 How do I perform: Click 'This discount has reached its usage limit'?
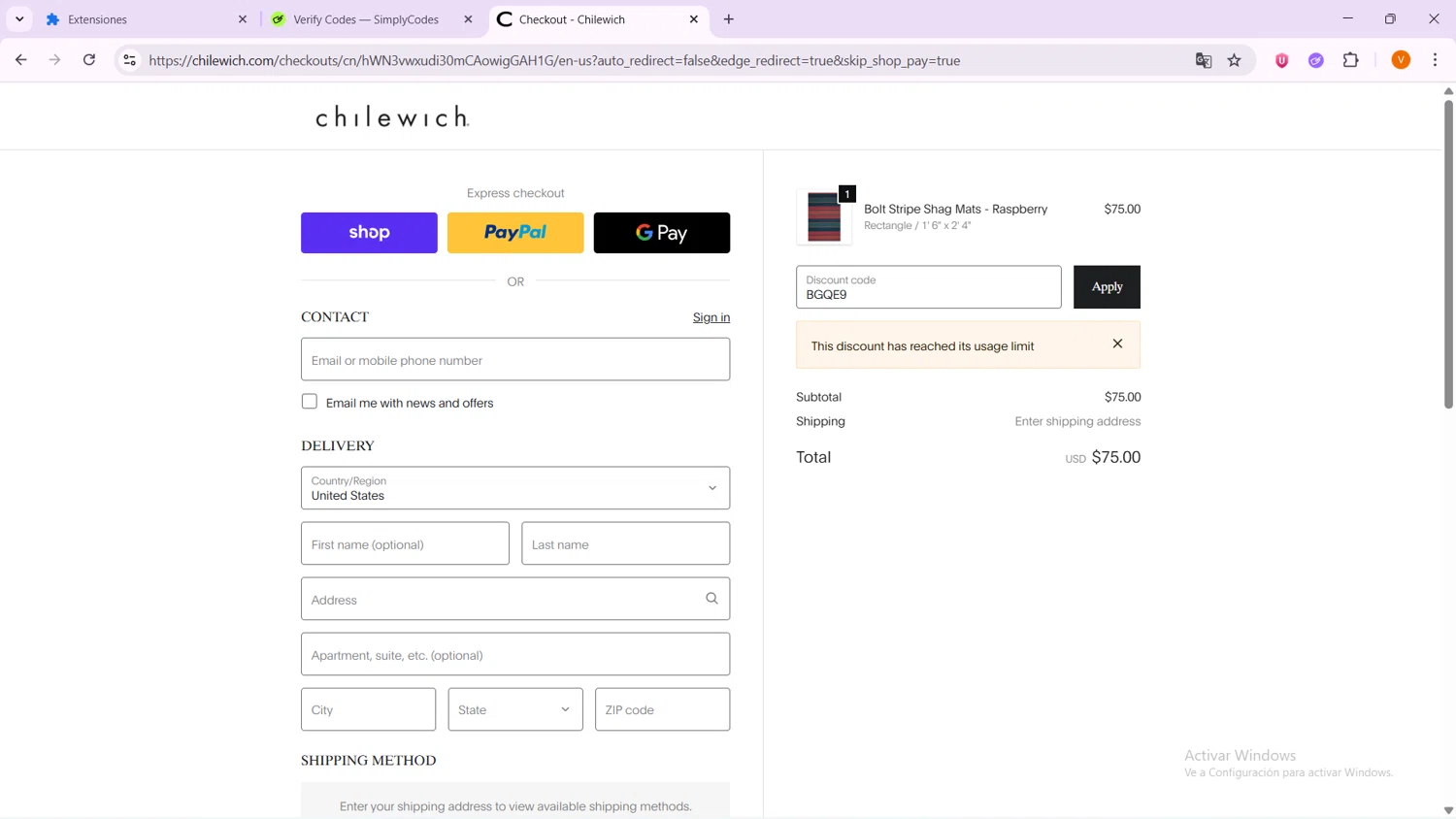tap(922, 346)
